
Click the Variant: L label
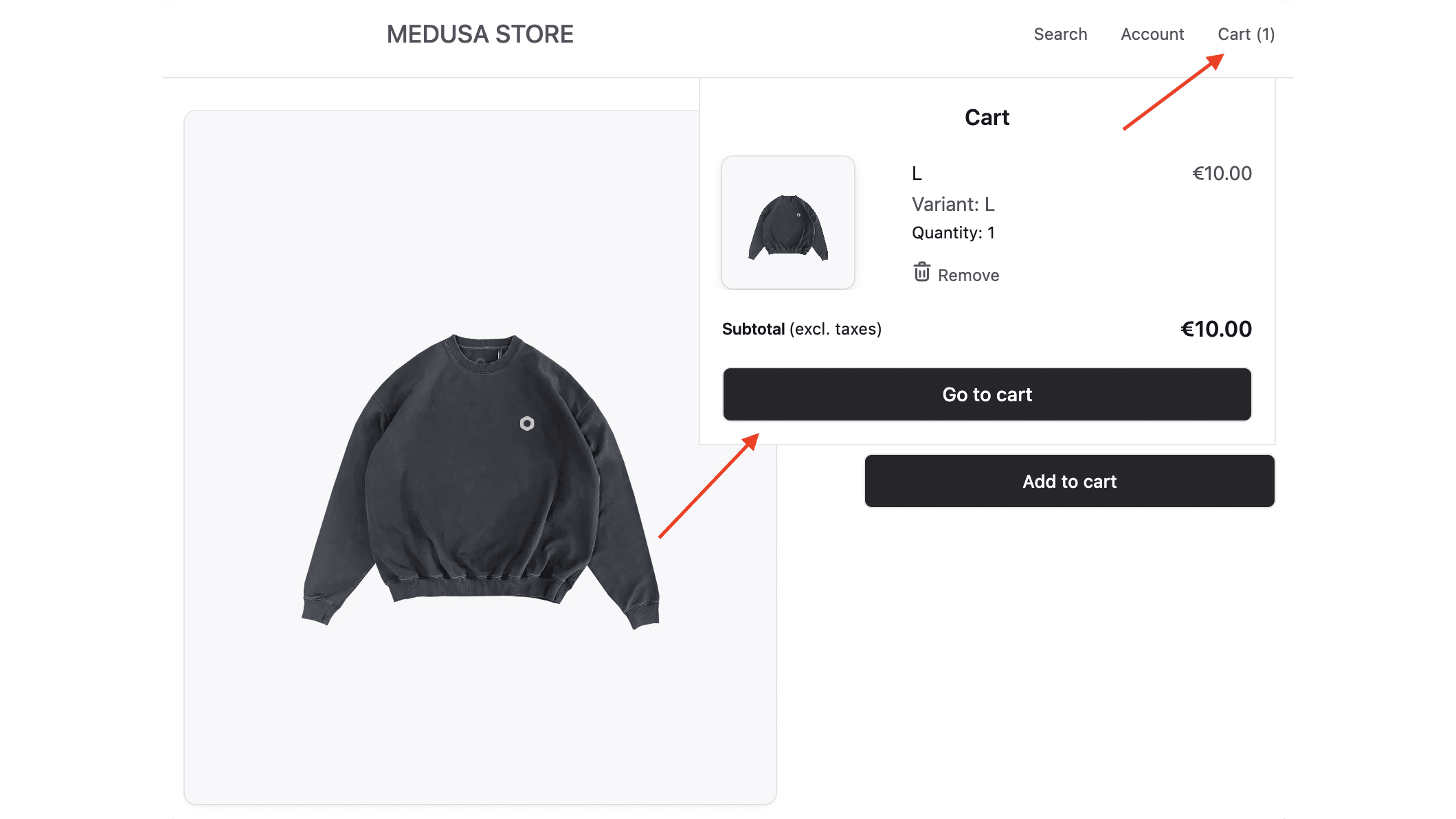tap(952, 204)
